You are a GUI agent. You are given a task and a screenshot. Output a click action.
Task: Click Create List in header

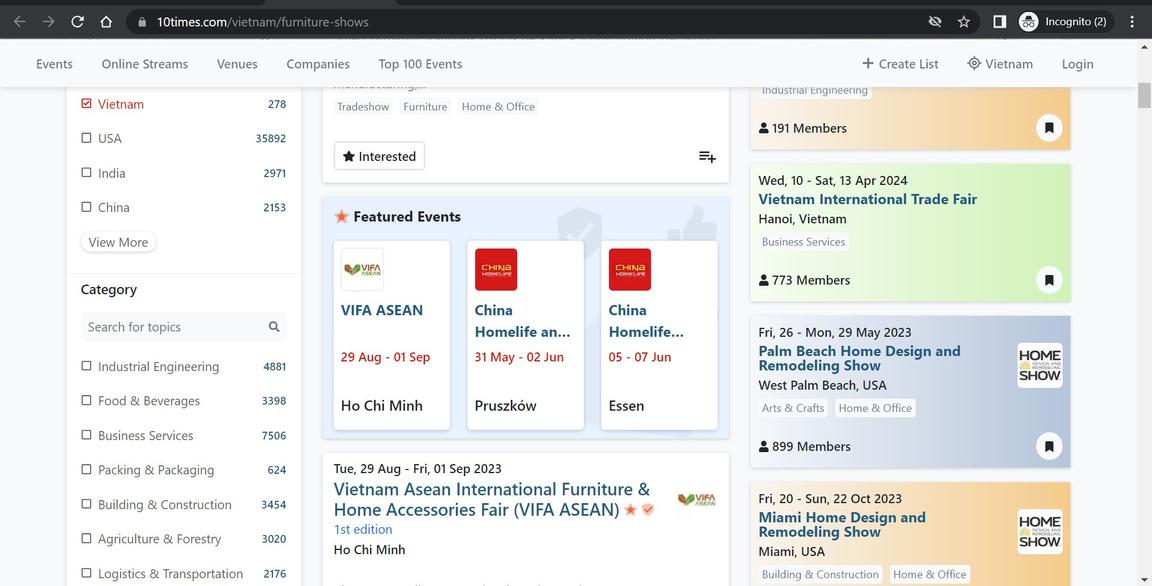click(900, 64)
